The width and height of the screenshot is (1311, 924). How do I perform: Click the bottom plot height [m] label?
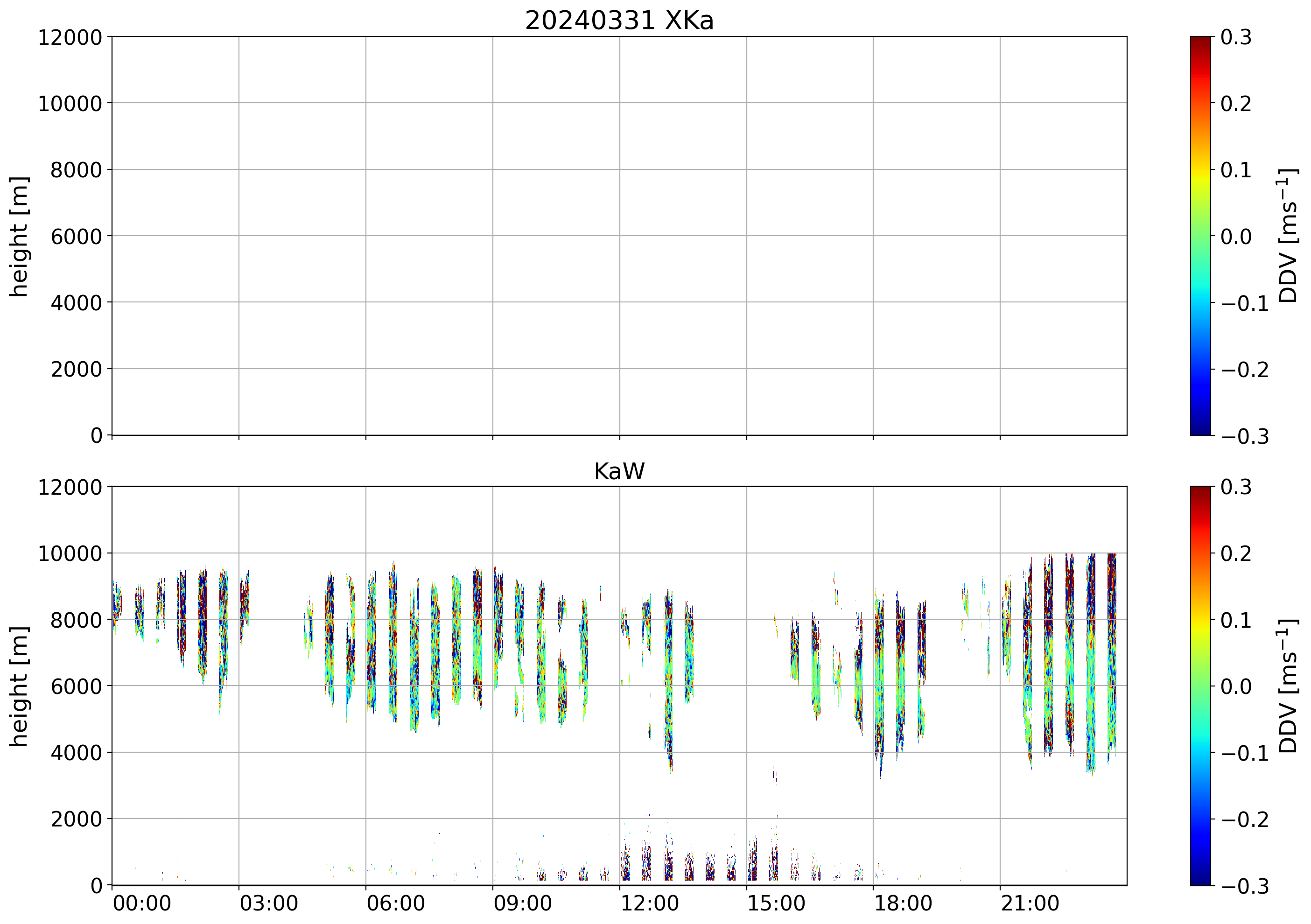[x=19, y=686]
